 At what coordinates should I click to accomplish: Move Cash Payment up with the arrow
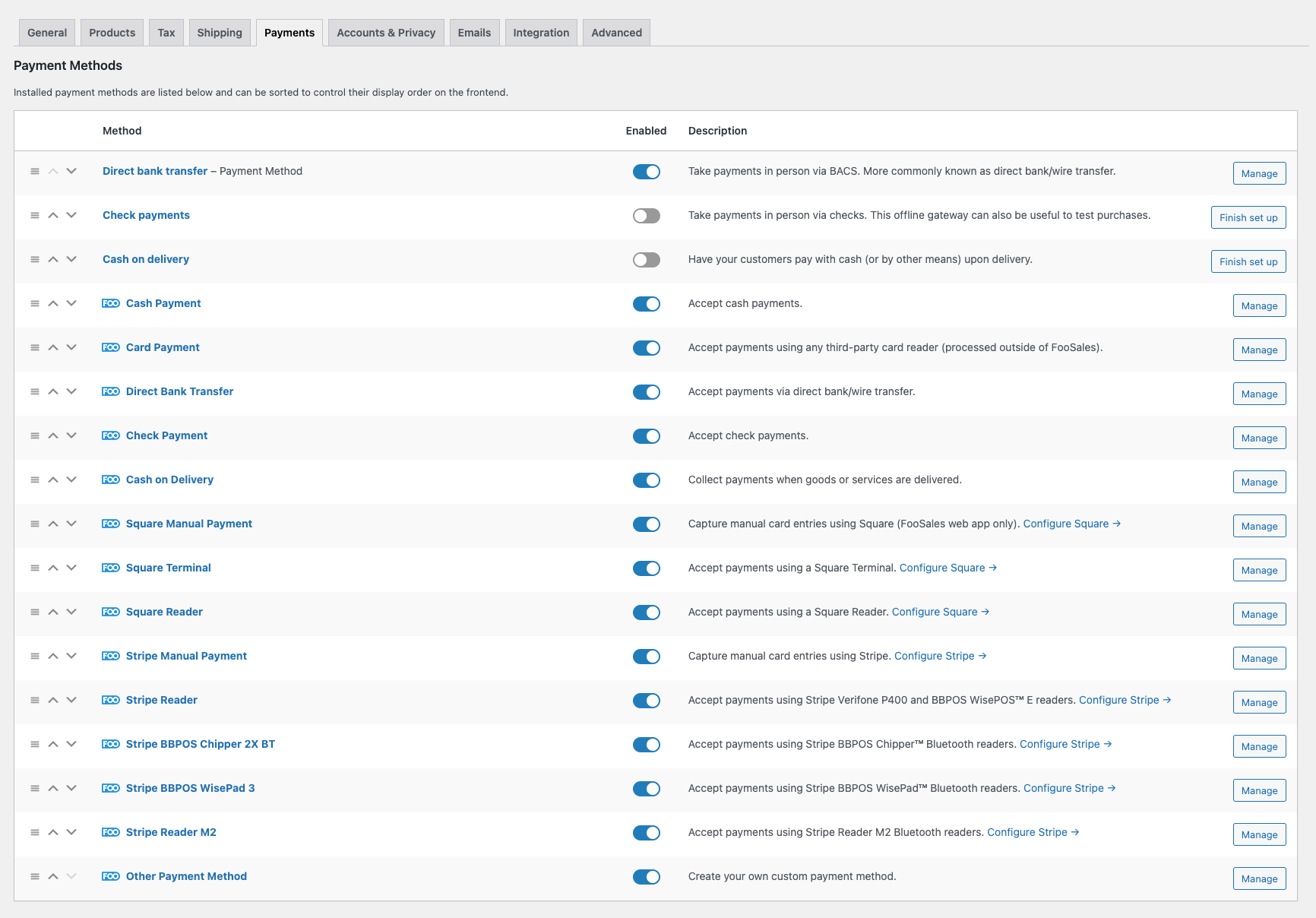click(53, 303)
